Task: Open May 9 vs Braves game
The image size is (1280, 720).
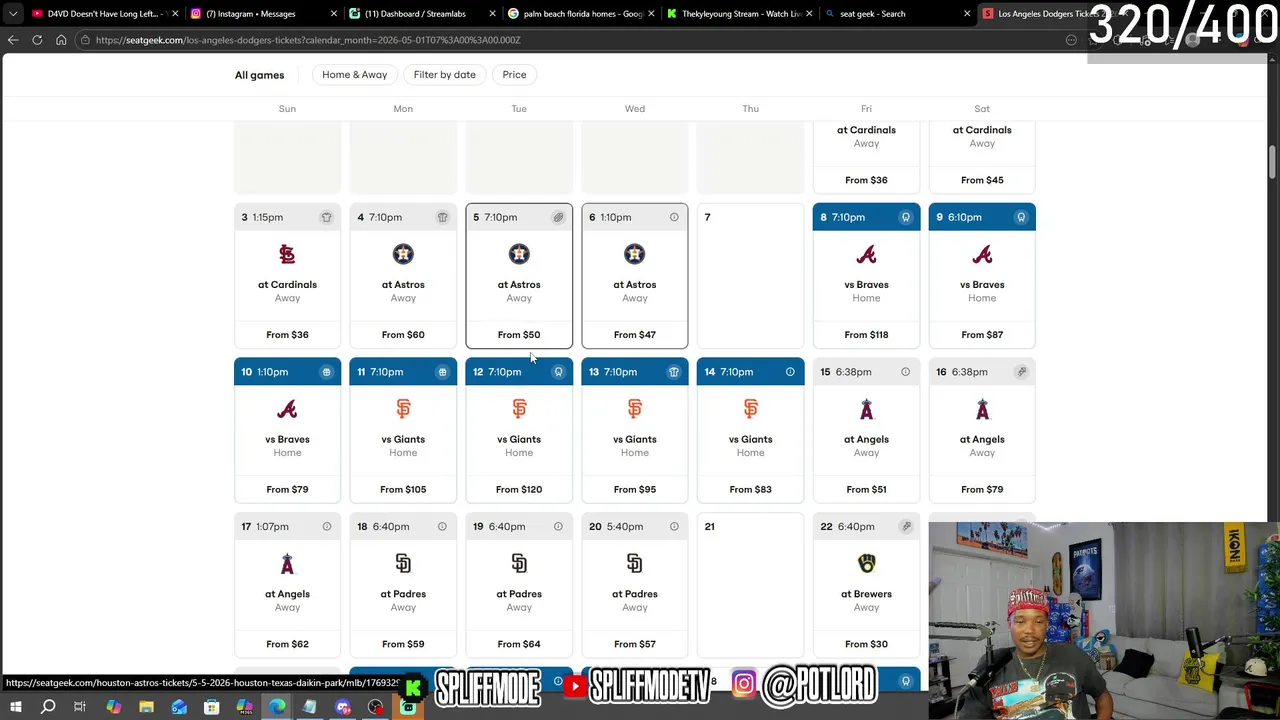Action: click(x=982, y=276)
